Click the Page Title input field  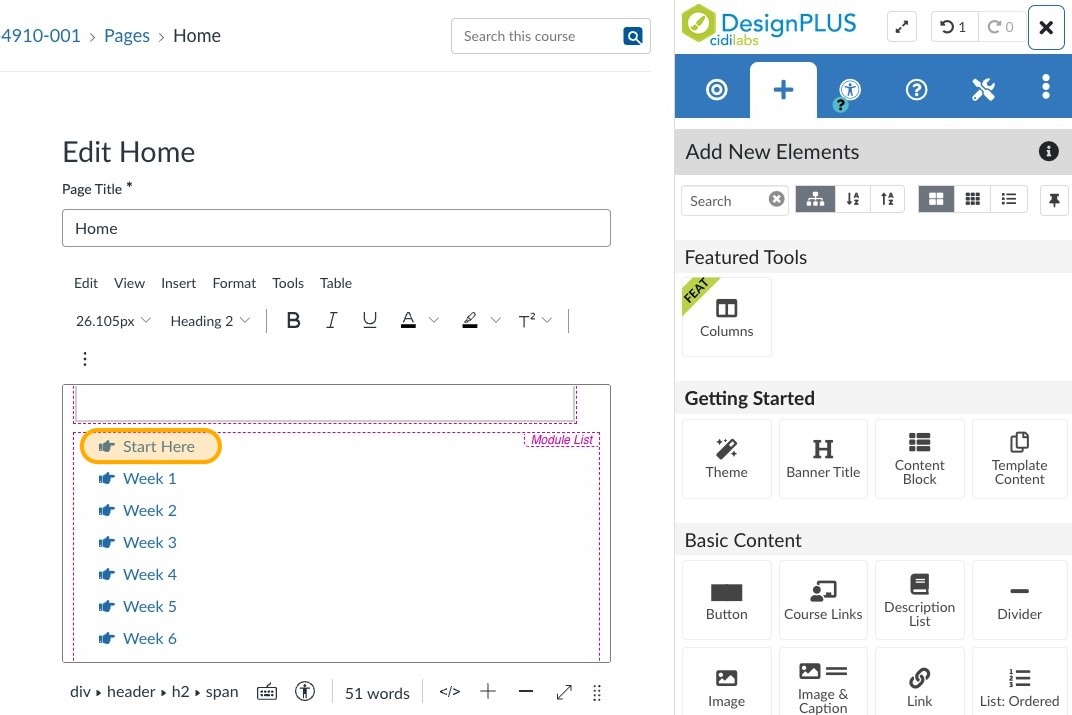[336, 228]
